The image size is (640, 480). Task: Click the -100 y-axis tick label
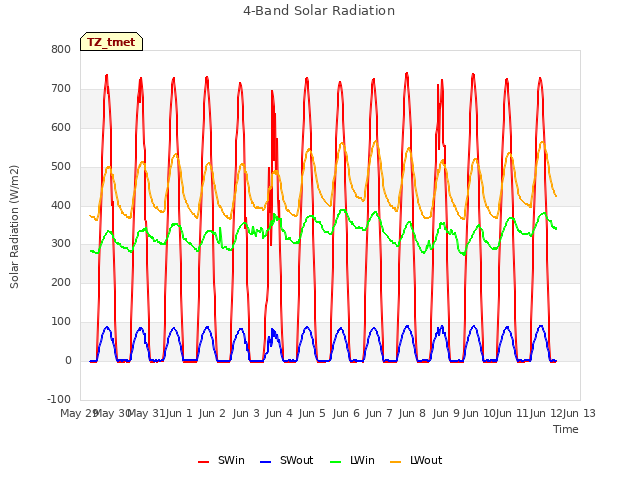tap(59, 399)
